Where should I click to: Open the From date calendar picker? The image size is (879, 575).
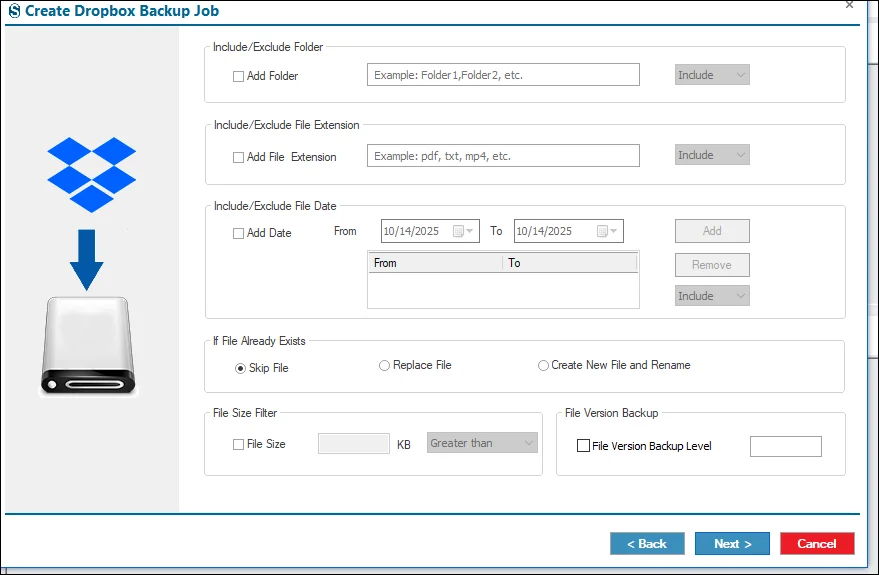coord(463,231)
